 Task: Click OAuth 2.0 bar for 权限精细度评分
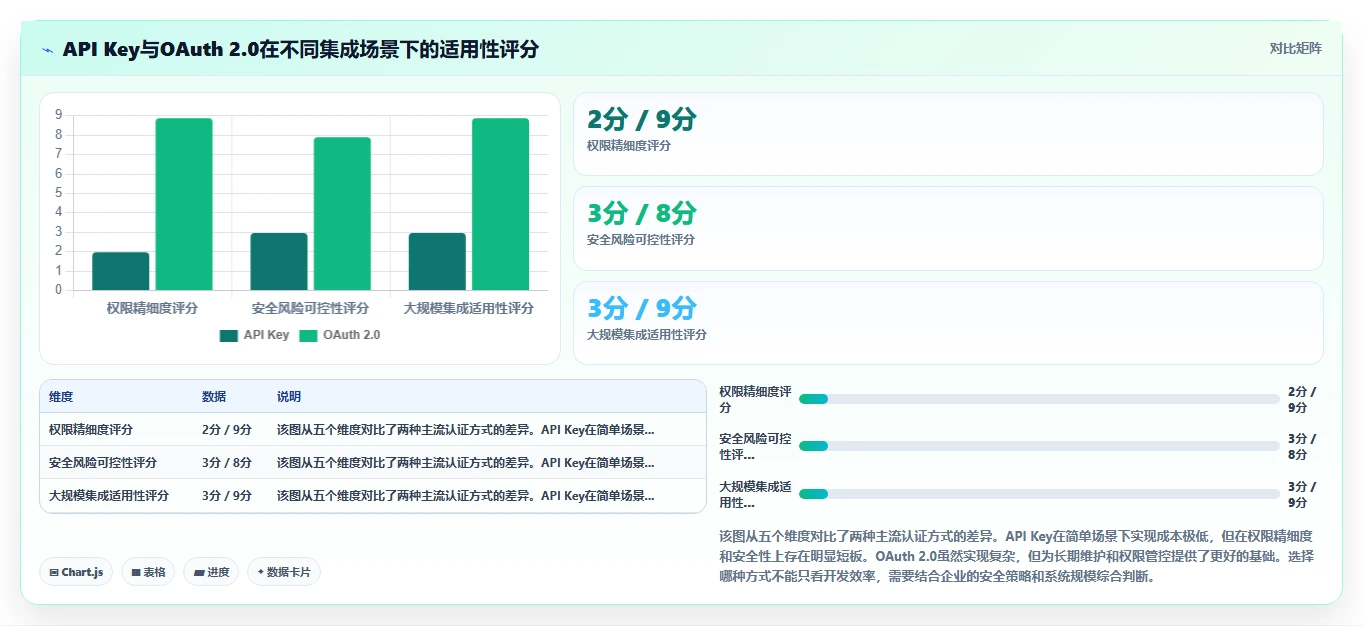coord(184,204)
